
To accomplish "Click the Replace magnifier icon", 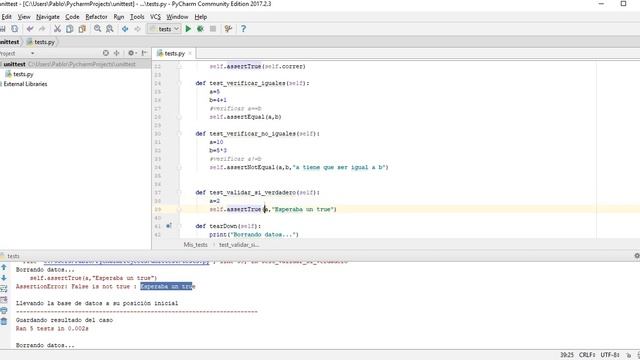I will pyautogui.click(x=109, y=29).
